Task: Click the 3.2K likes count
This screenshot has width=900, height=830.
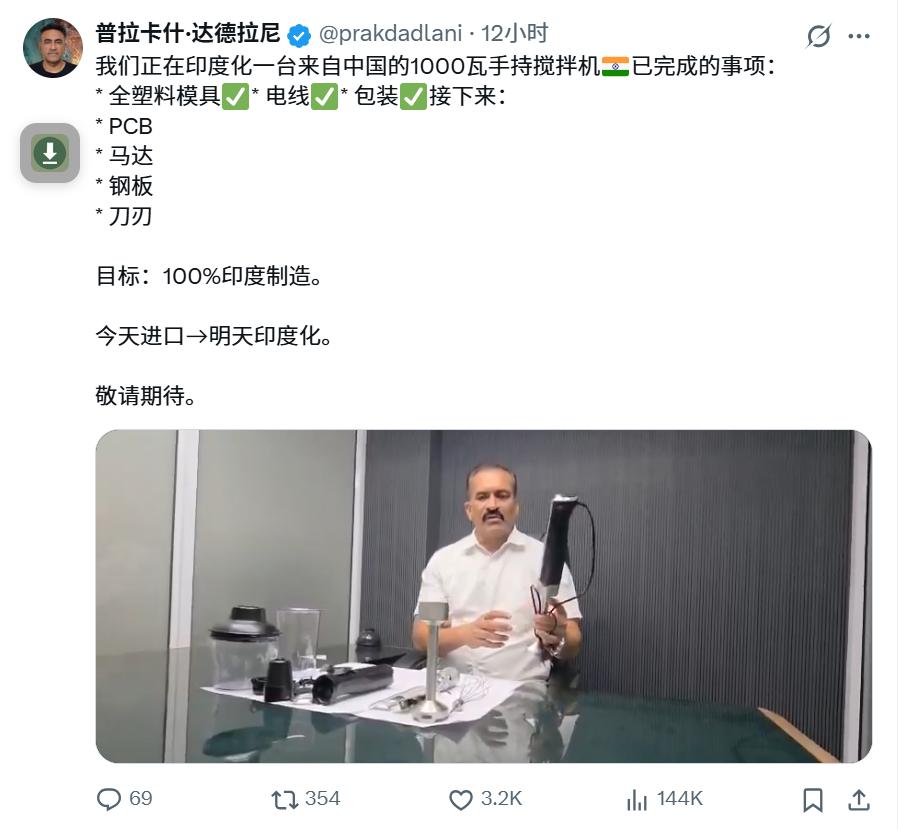Action: tap(501, 799)
